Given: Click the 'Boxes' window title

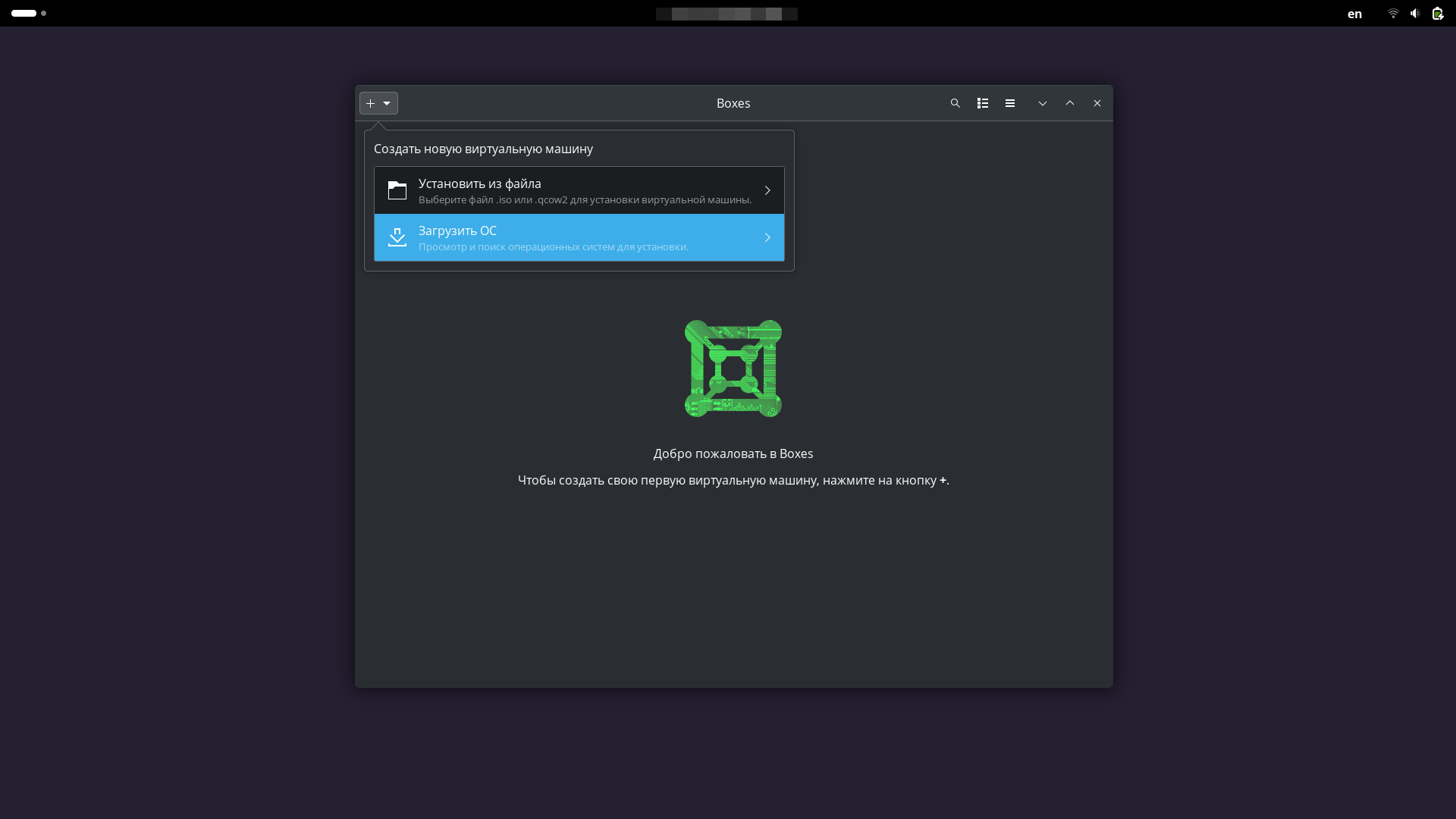Looking at the screenshot, I should pos(733,103).
